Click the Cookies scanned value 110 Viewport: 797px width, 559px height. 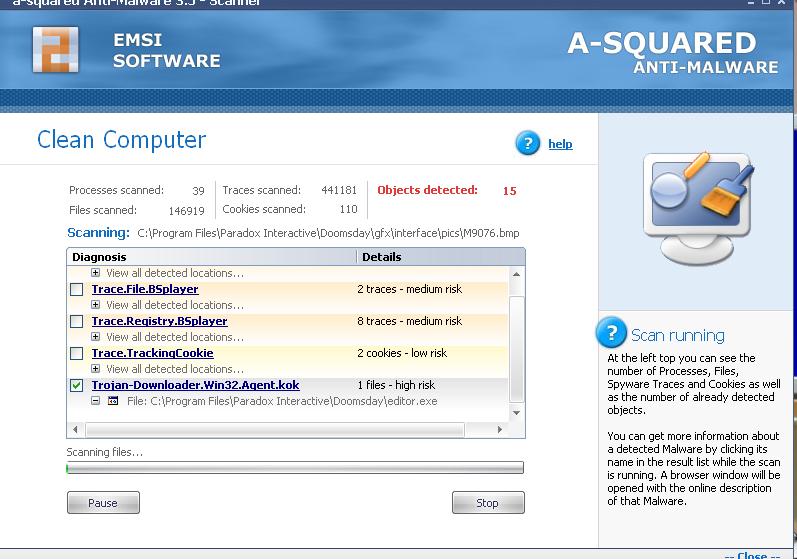349,209
